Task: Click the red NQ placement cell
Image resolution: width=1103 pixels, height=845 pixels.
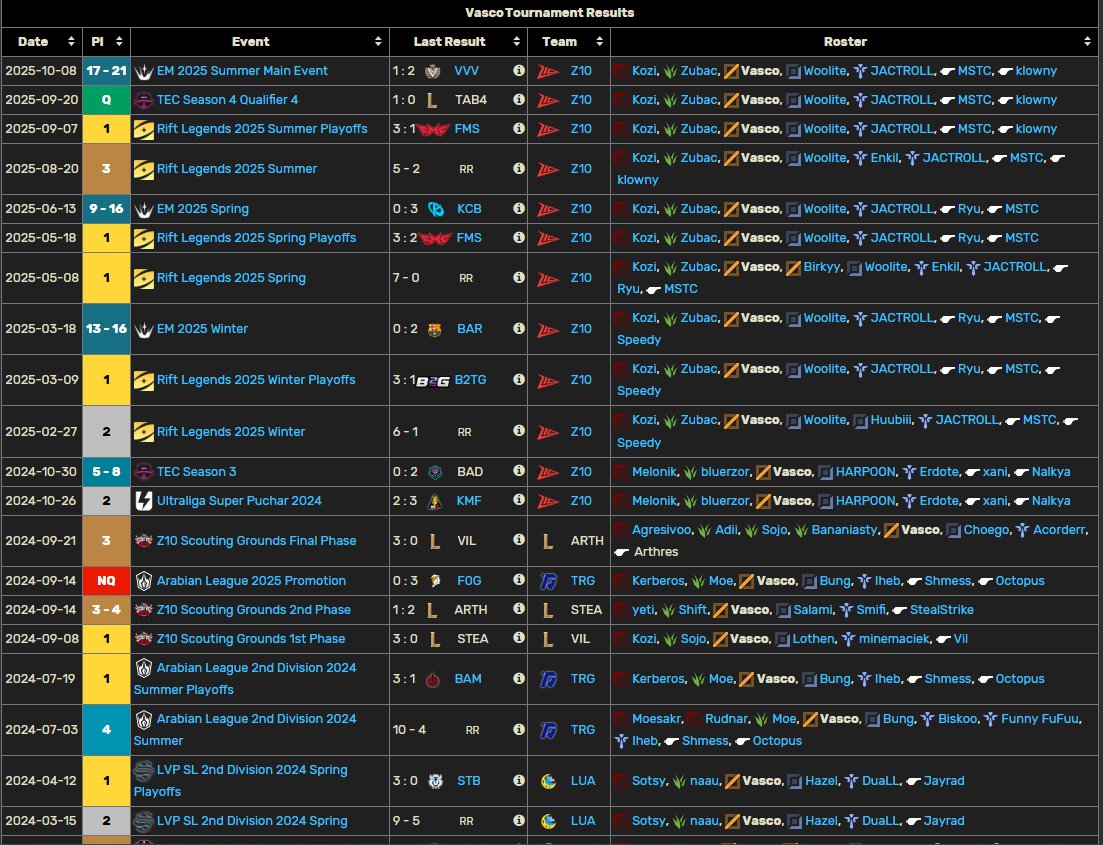Action: click(x=106, y=580)
